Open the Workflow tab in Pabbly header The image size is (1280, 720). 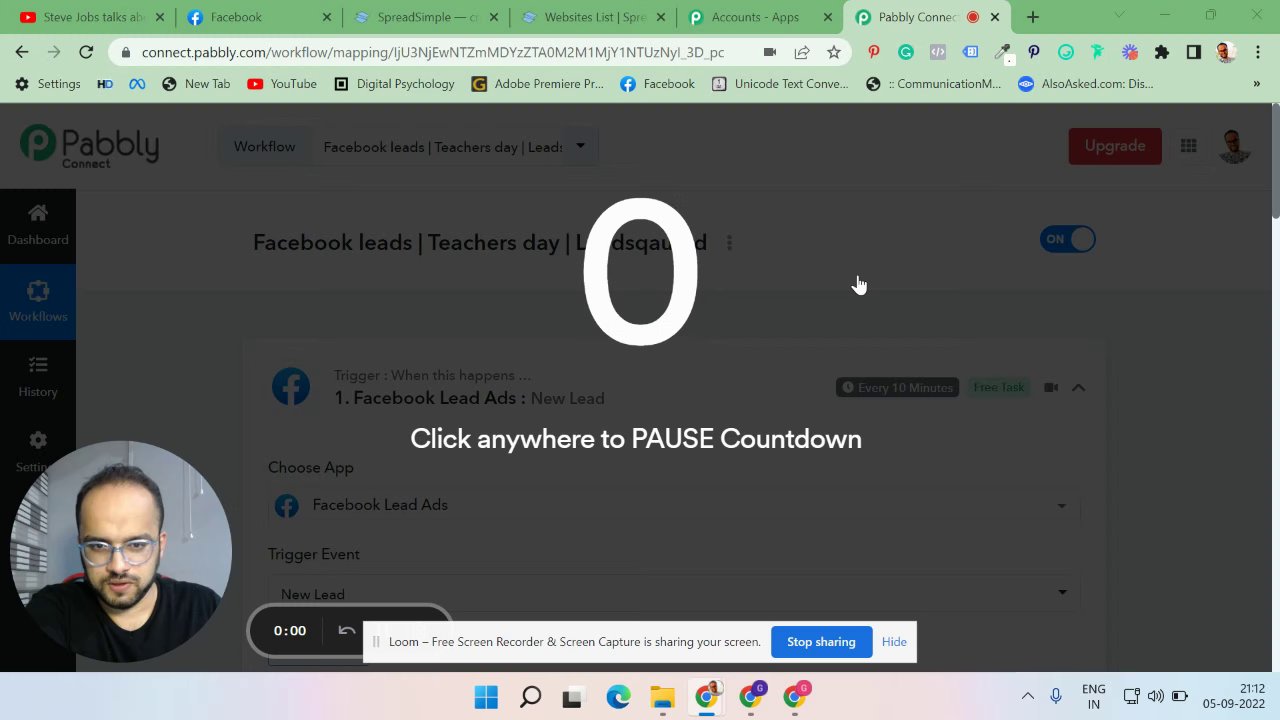(x=264, y=147)
